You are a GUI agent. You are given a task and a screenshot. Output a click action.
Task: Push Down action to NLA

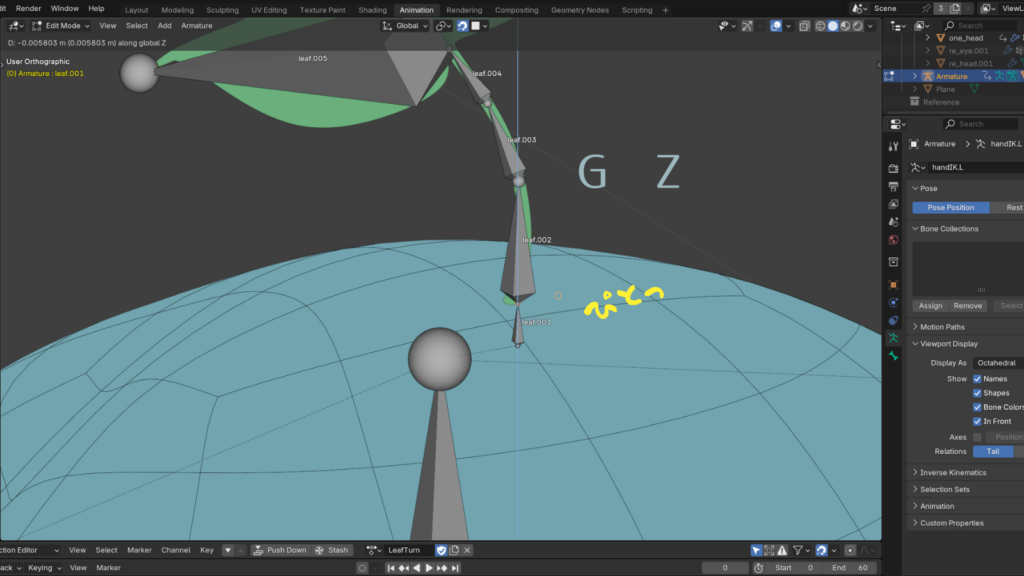(x=280, y=550)
